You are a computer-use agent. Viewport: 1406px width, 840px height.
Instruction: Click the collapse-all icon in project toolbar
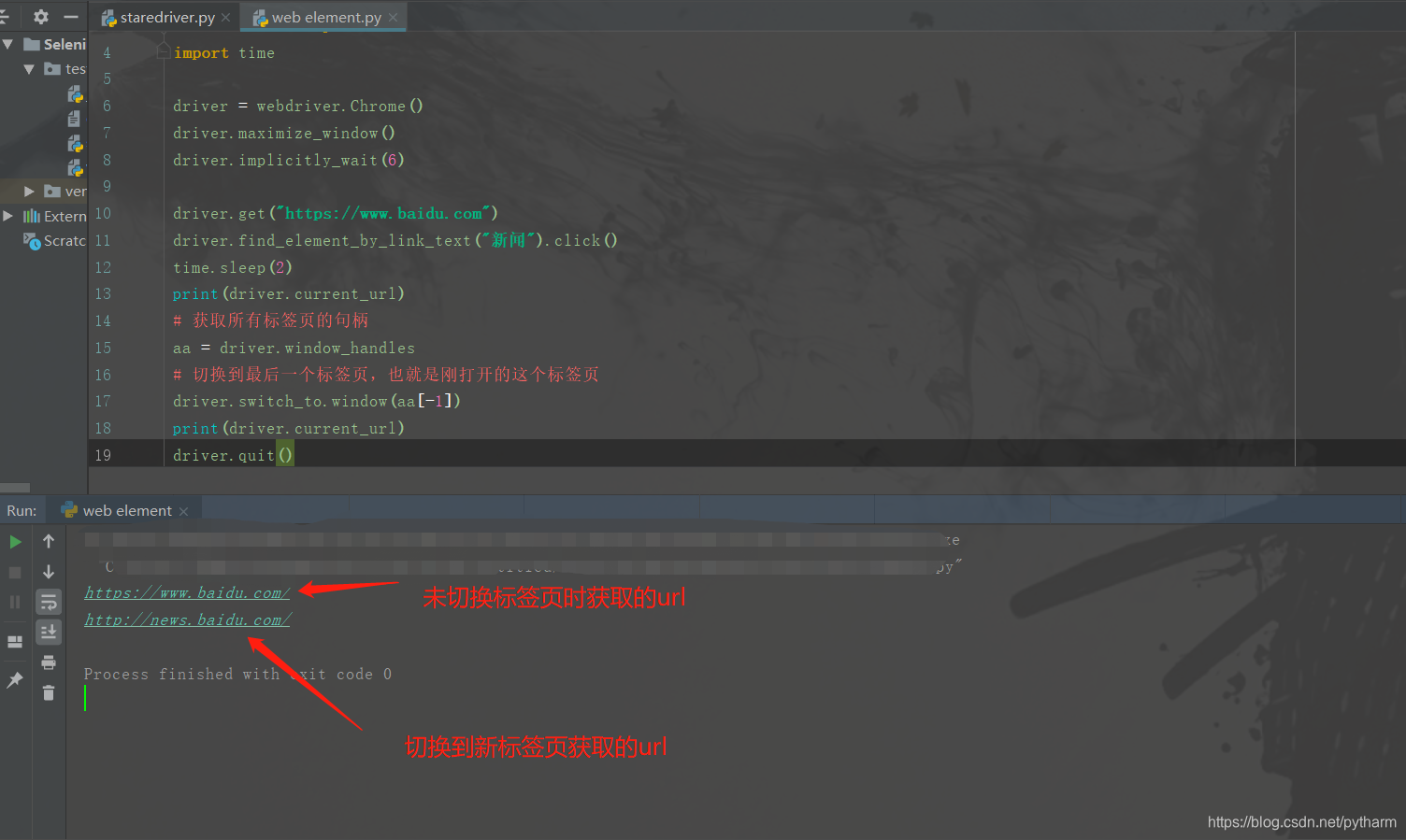[4, 16]
